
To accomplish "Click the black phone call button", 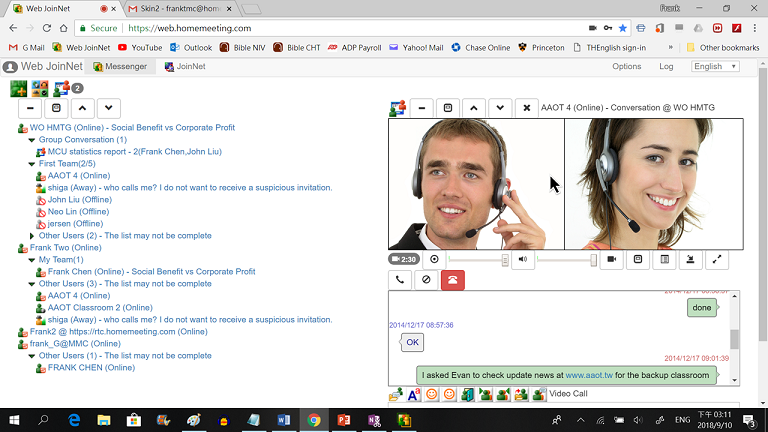I will coord(400,280).
